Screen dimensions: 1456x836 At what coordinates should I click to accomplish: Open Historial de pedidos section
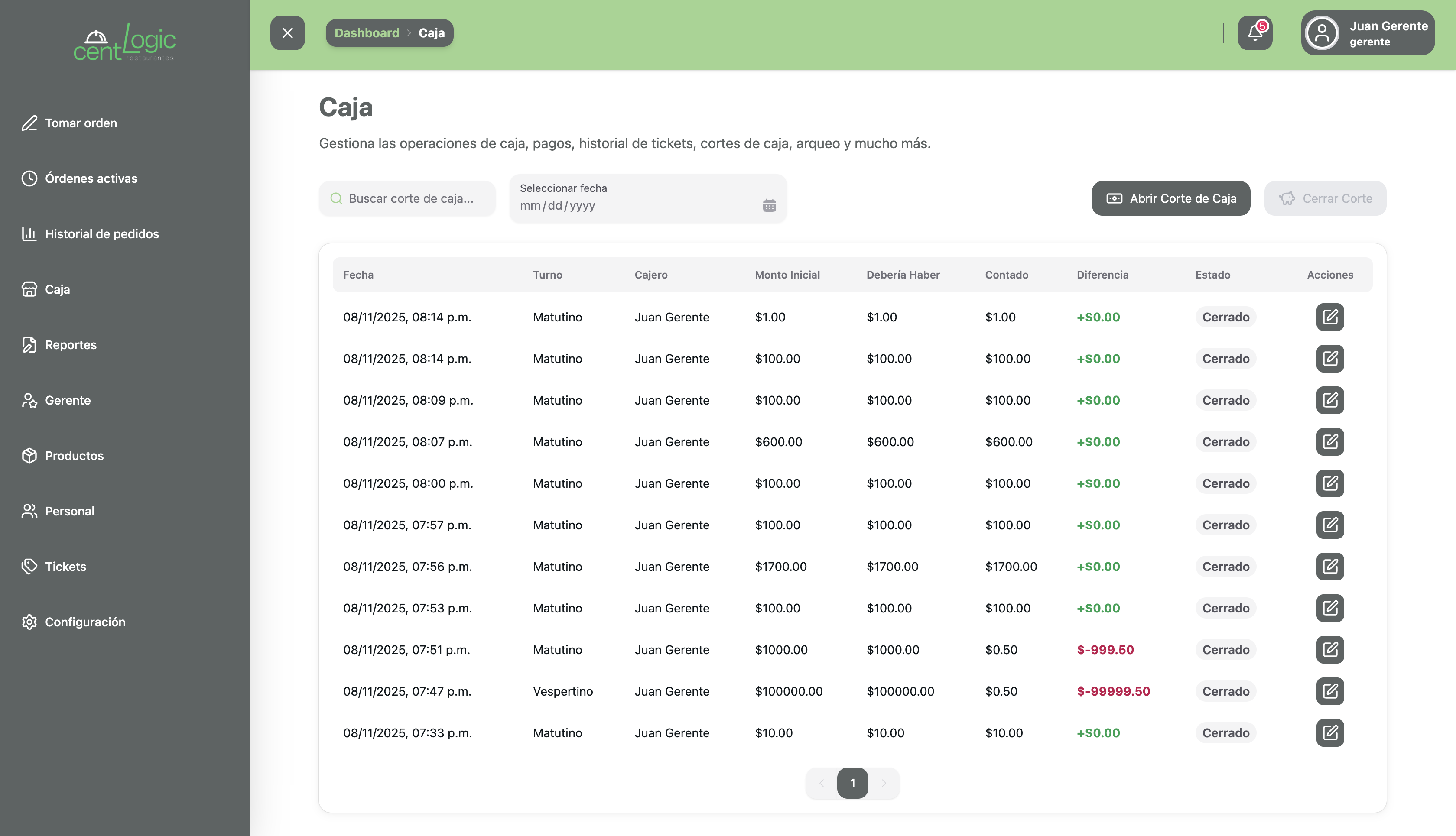[x=102, y=233]
